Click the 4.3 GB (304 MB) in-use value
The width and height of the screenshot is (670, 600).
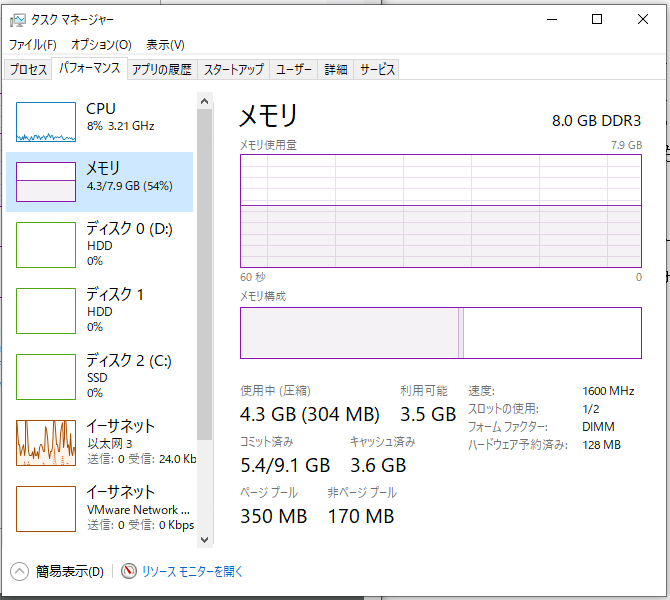309,414
